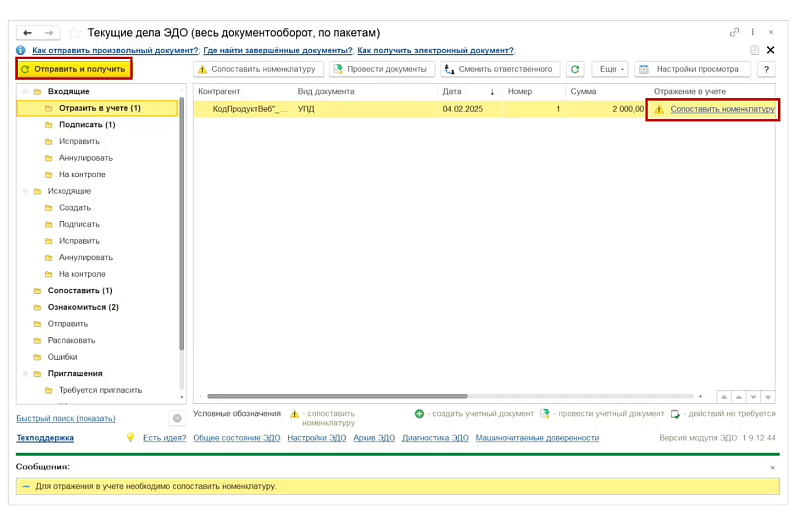
Task: Select the Входящие folder
Action: coord(68,92)
